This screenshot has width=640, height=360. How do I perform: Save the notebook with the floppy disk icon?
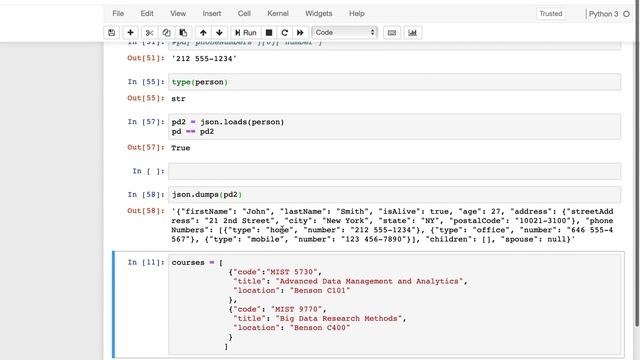(x=111, y=33)
